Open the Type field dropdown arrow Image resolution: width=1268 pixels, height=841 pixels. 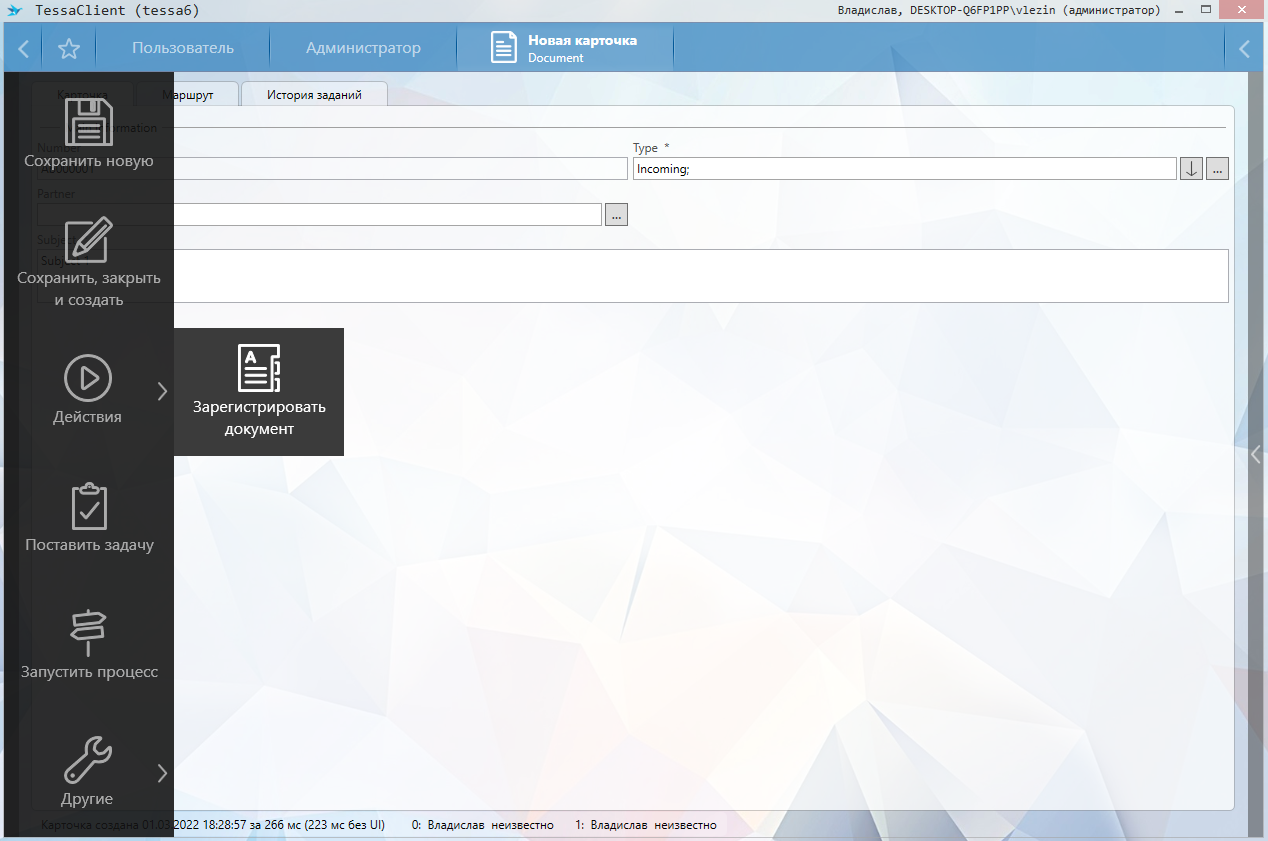coord(1191,169)
